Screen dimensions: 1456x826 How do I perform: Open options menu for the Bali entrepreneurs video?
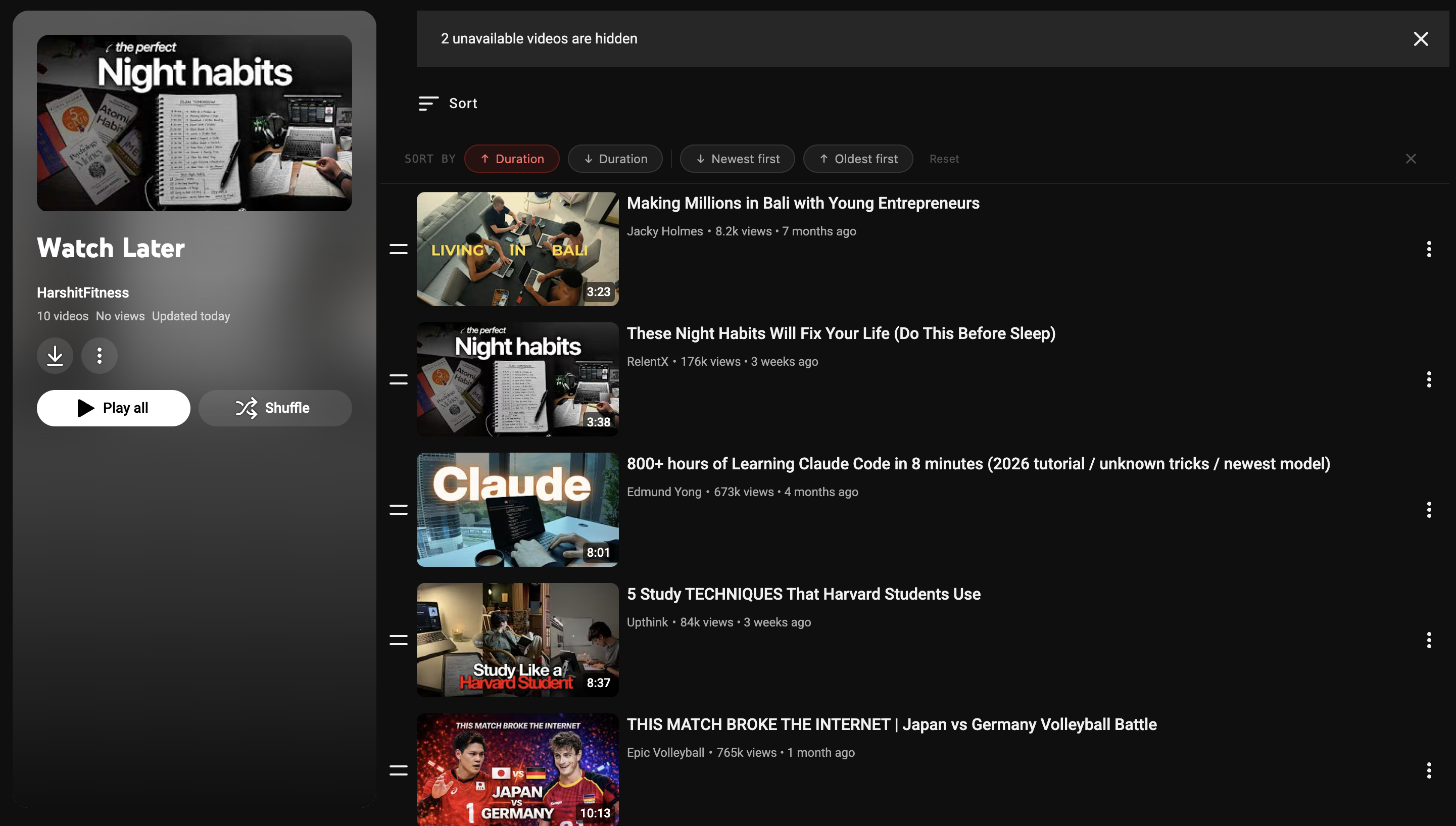coord(1429,249)
